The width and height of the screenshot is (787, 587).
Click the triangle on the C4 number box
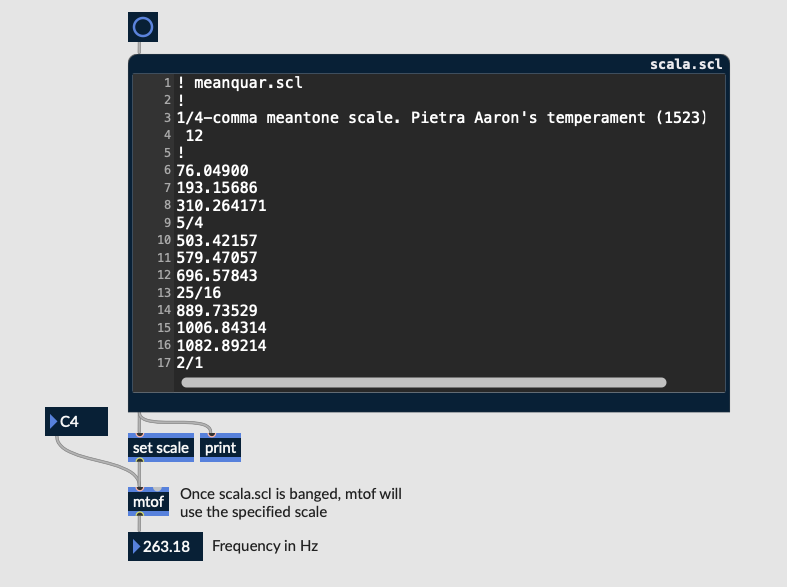53,422
